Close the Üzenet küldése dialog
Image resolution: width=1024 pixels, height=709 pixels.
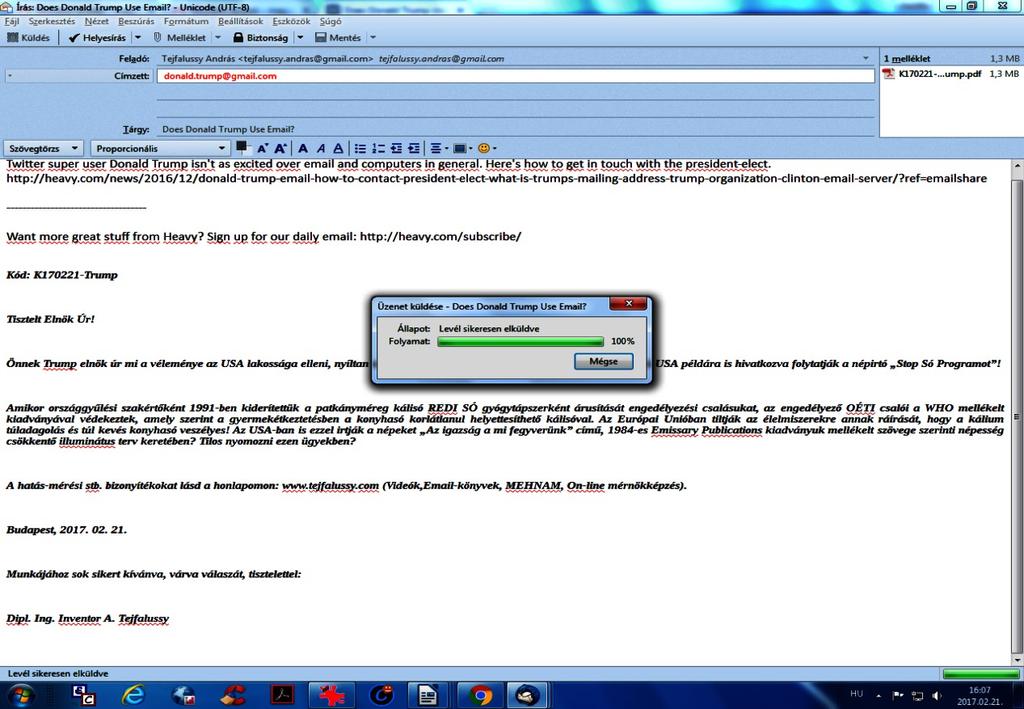click(x=628, y=304)
